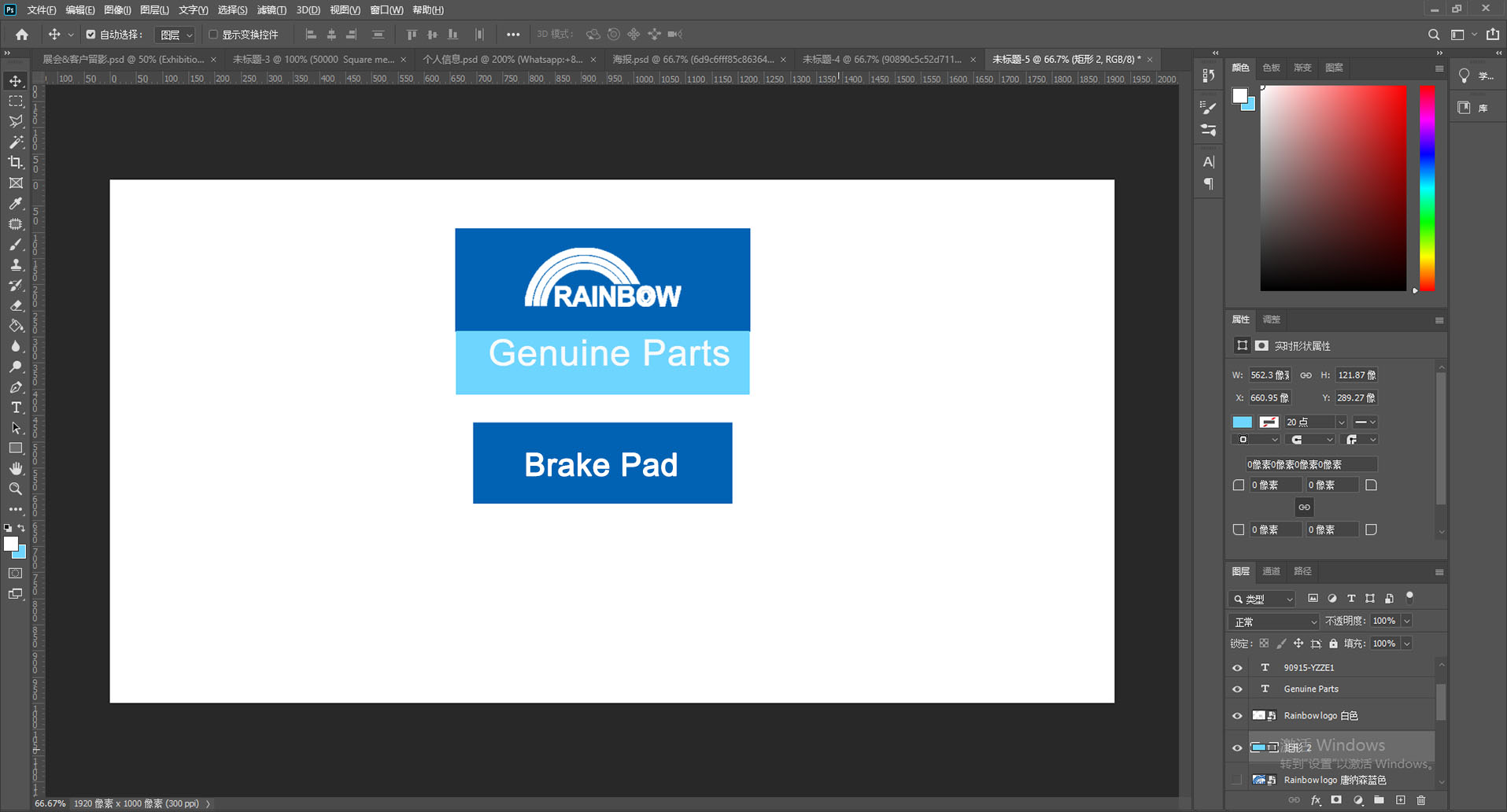This screenshot has height=812, width=1507.
Task: Create a new layer
Action: [x=1400, y=800]
